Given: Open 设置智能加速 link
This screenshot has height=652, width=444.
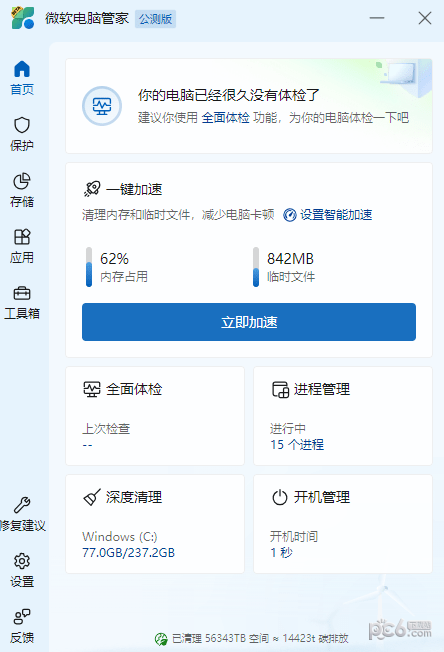Looking at the screenshot, I should (336, 215).
